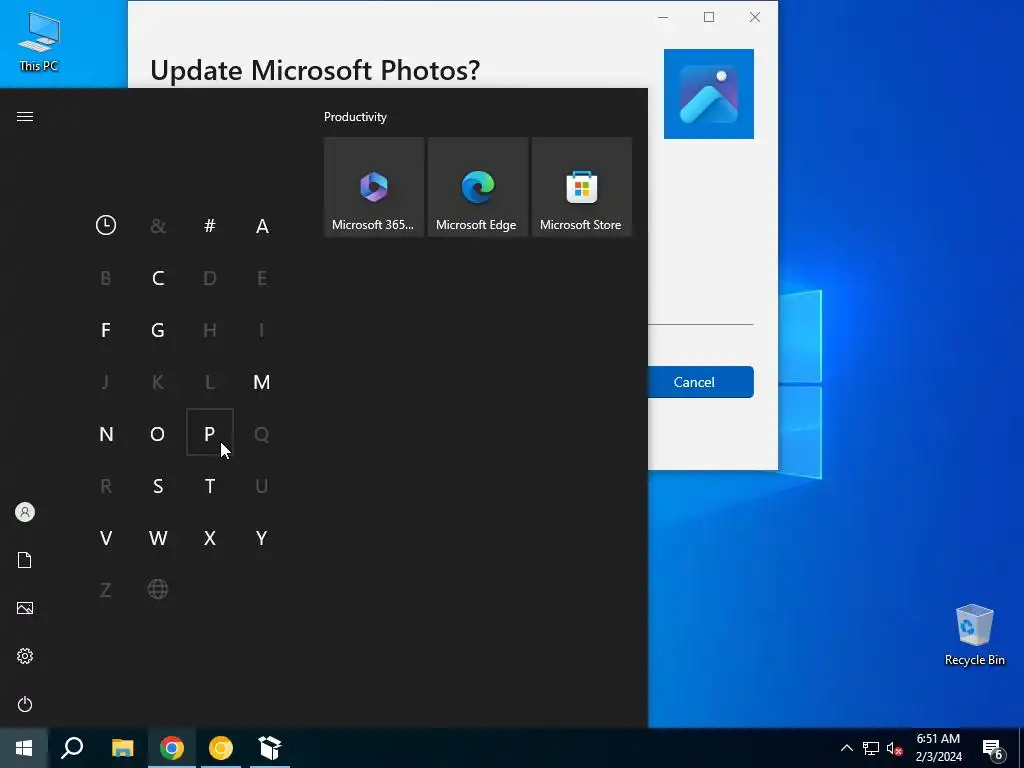Viewport: 1024px width, 768px height.
Task: Jump to the # apps section
Action: pyautogui.click(x=210, y=225)
